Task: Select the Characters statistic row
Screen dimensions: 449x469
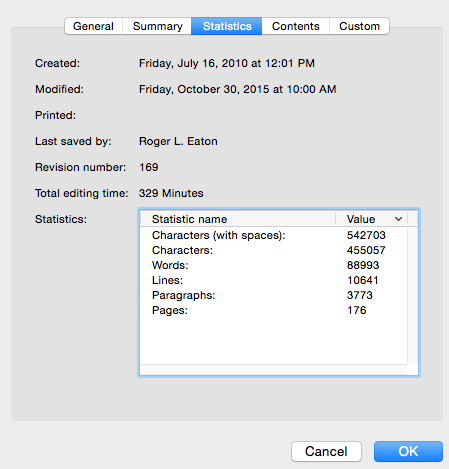Action: [273, 250]
